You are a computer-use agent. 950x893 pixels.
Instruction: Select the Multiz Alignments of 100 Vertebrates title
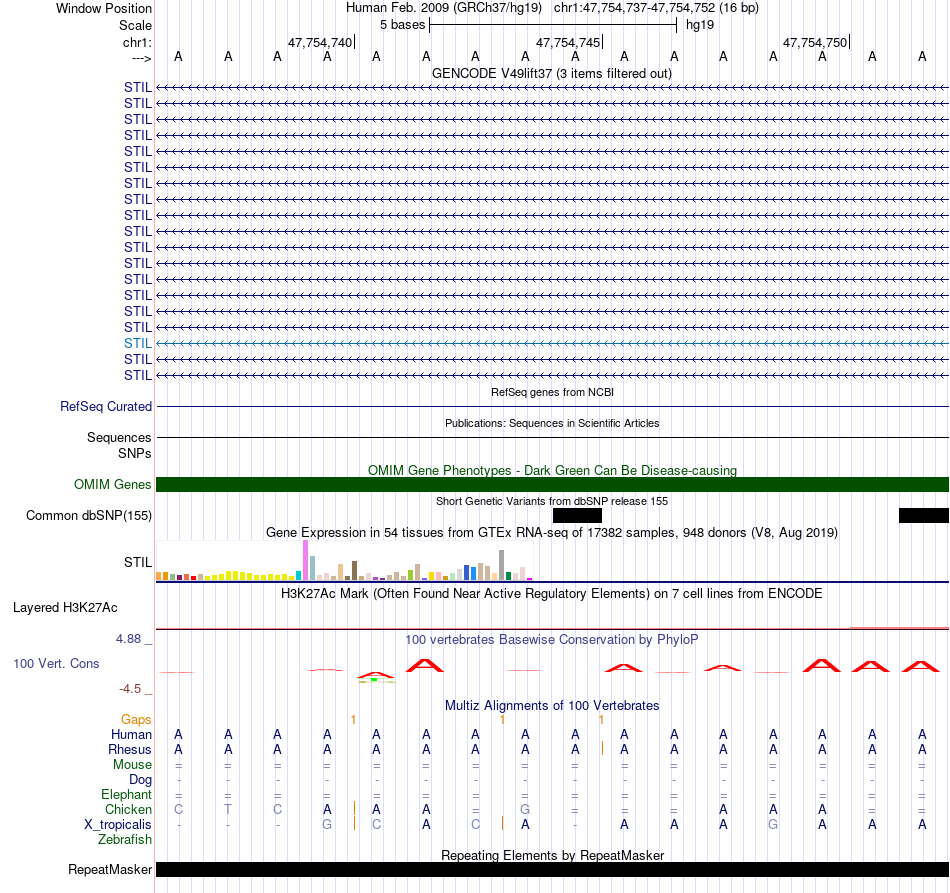point(552,705)
